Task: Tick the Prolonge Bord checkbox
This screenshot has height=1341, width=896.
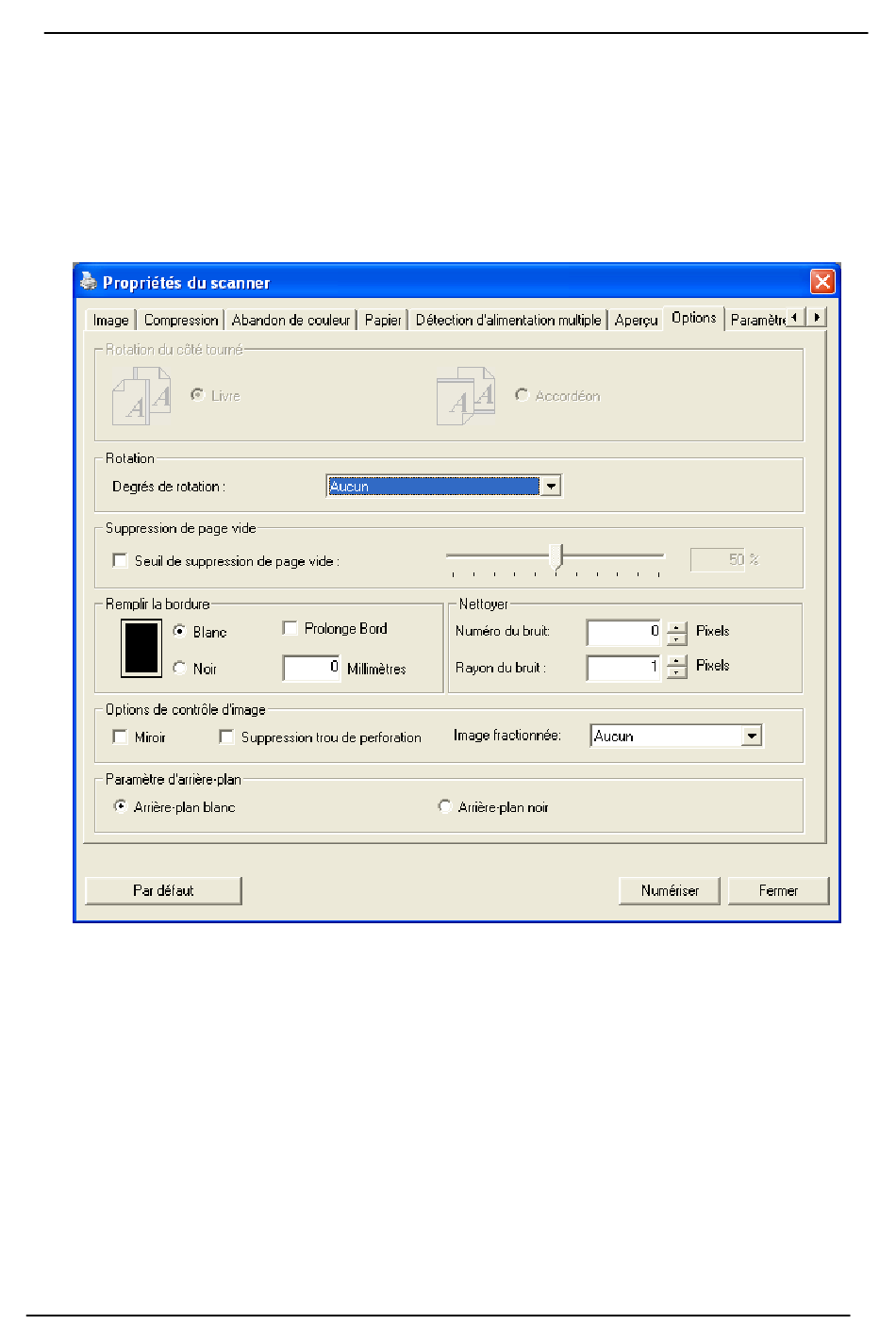Action: pyautogui.click(x=290, y=628)
